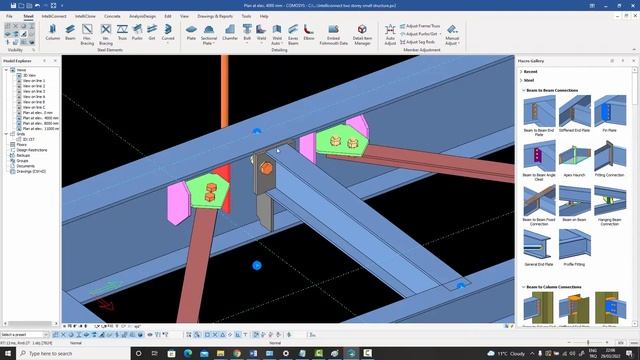Switch to the Concrete tab
640x360 pixels.
pos(112,16)
